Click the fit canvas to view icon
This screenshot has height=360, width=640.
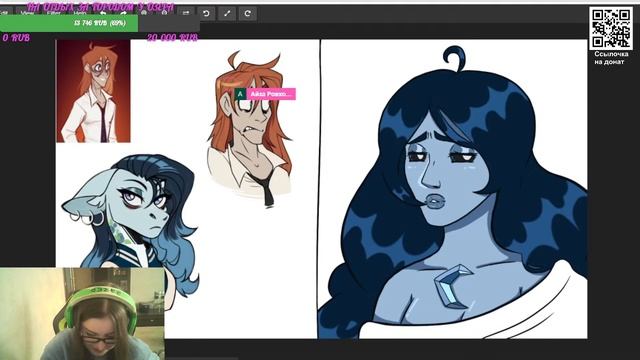coord(227,13)
